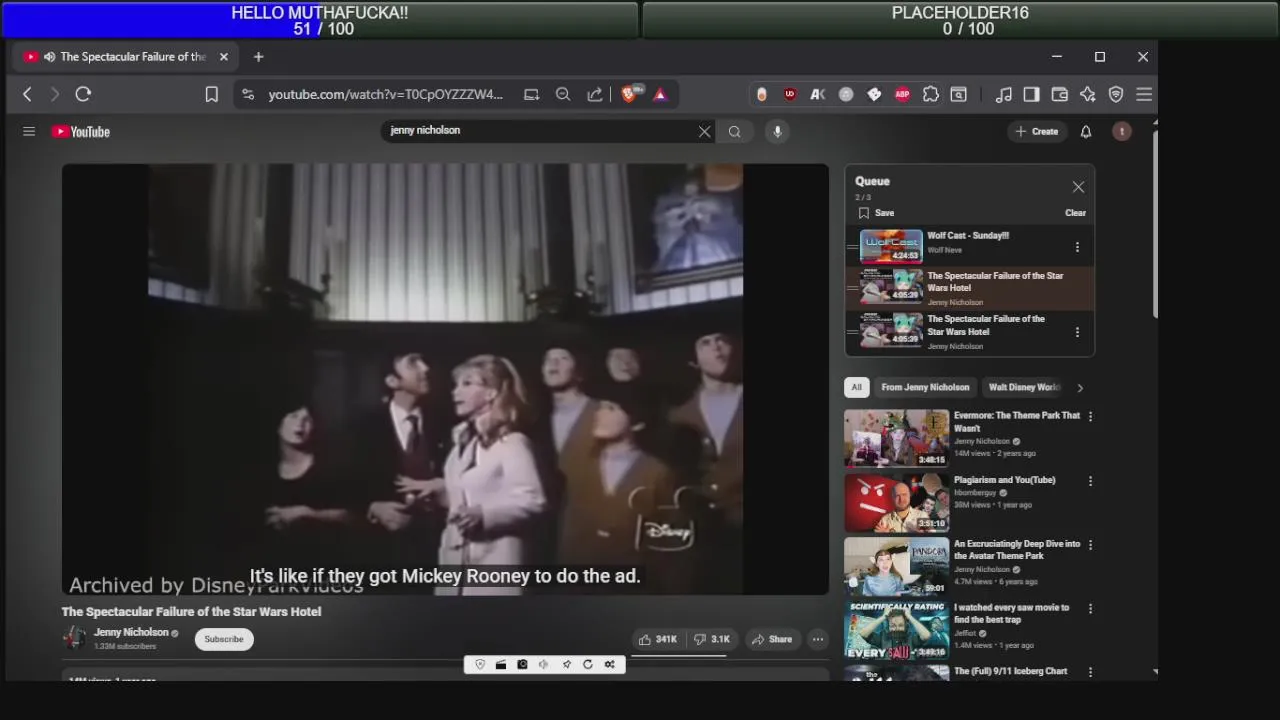Reload the page with the refresh icon
The width and height of the screenshot is (1280, 720).
click(83, 94)
